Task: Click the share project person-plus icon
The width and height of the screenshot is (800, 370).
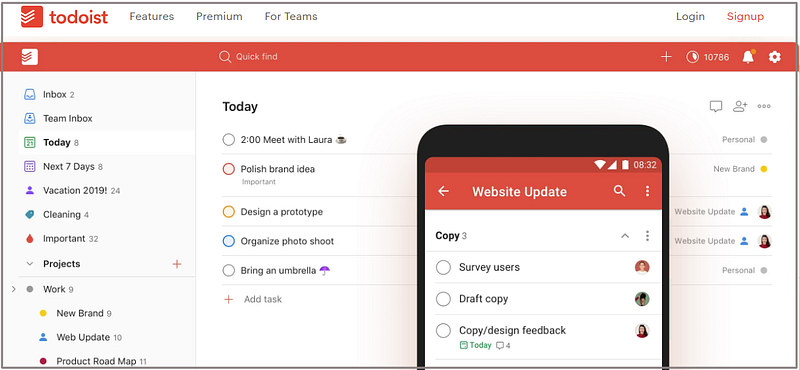Action: [x=740, y=106]
